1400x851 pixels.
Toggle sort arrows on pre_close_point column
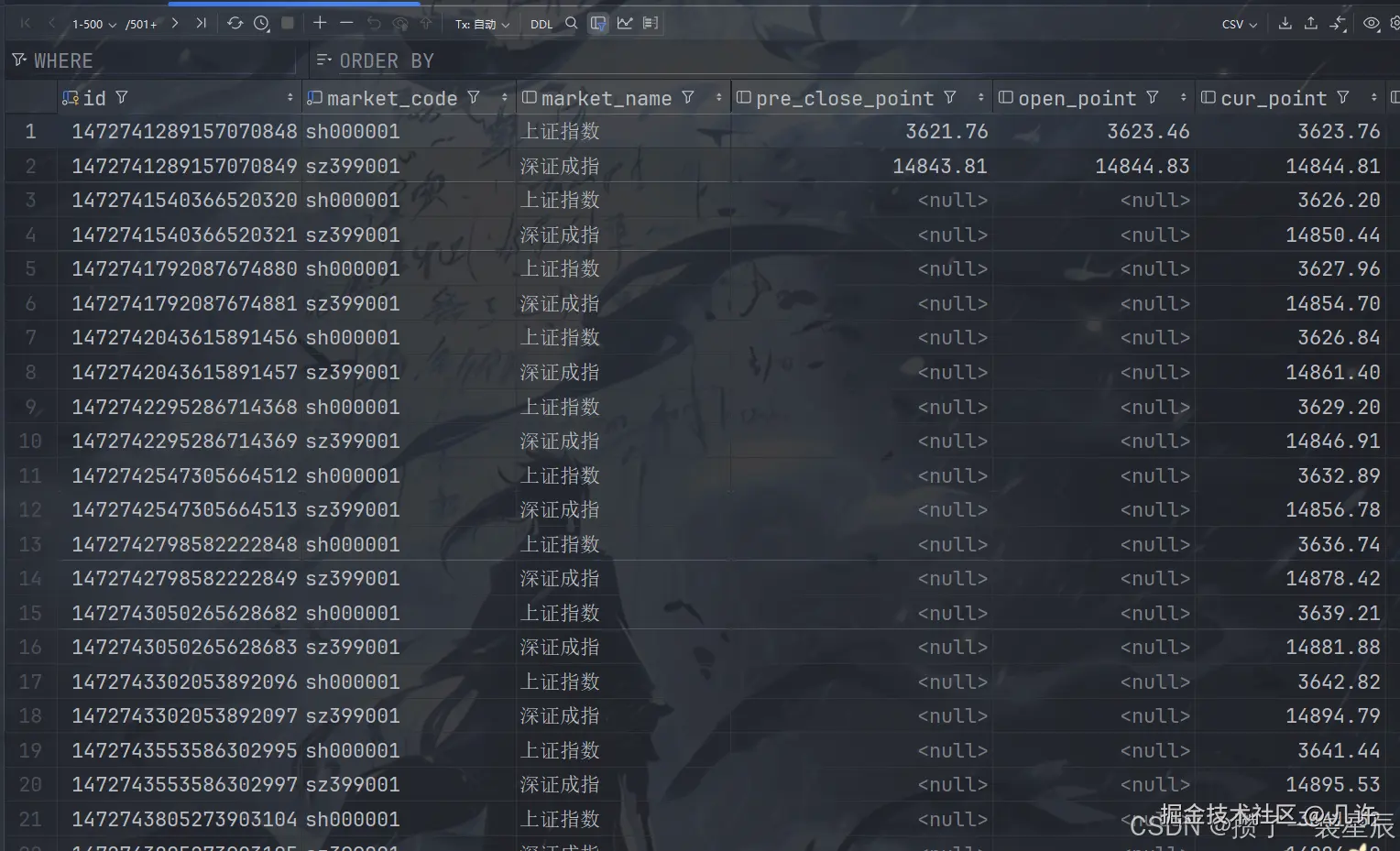pos(981,97)
